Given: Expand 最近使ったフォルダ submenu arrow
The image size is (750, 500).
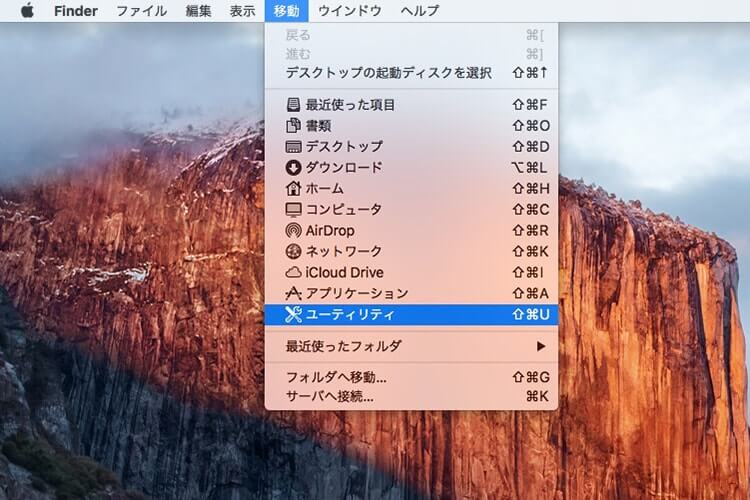Looking at the screenshot, I should (x=540, y=346).
